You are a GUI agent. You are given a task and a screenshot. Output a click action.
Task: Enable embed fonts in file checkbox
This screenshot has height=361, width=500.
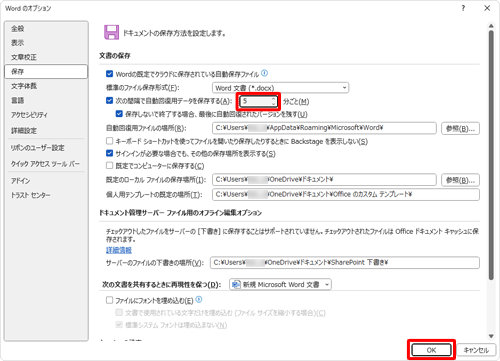click(x=109, y=300)
